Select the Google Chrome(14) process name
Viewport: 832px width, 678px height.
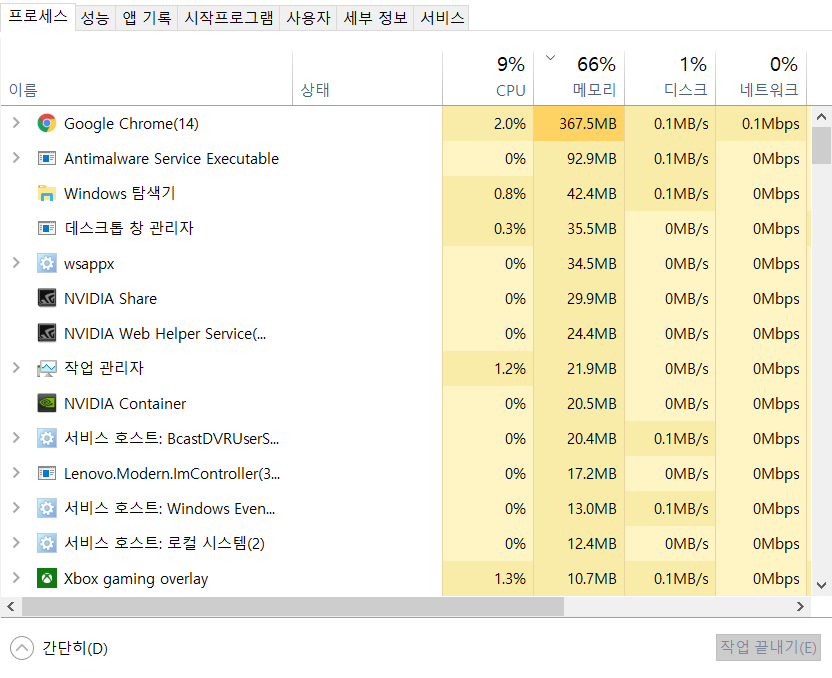[x=131, y=124]
